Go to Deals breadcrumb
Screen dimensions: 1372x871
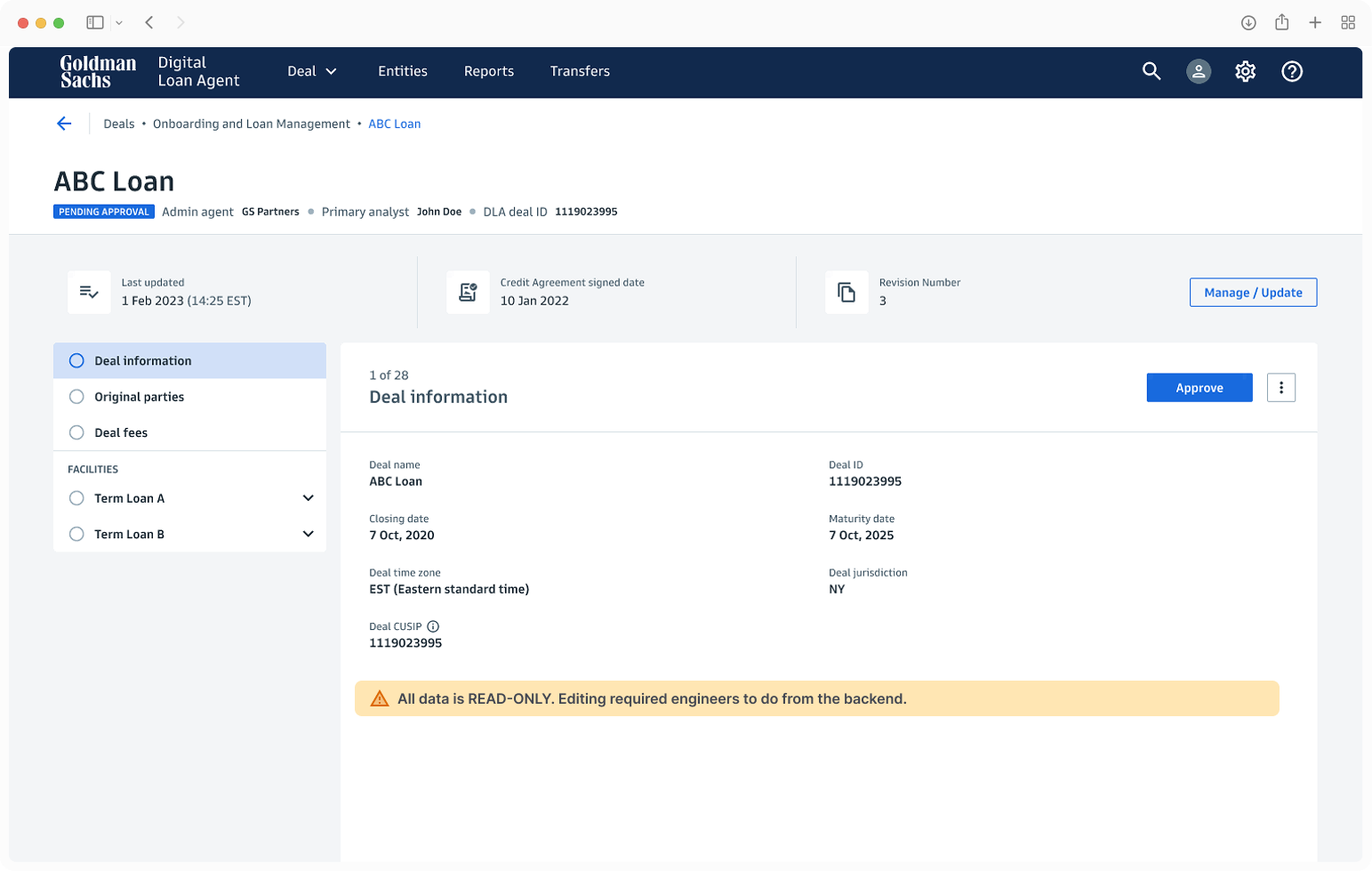pos(119,124)
